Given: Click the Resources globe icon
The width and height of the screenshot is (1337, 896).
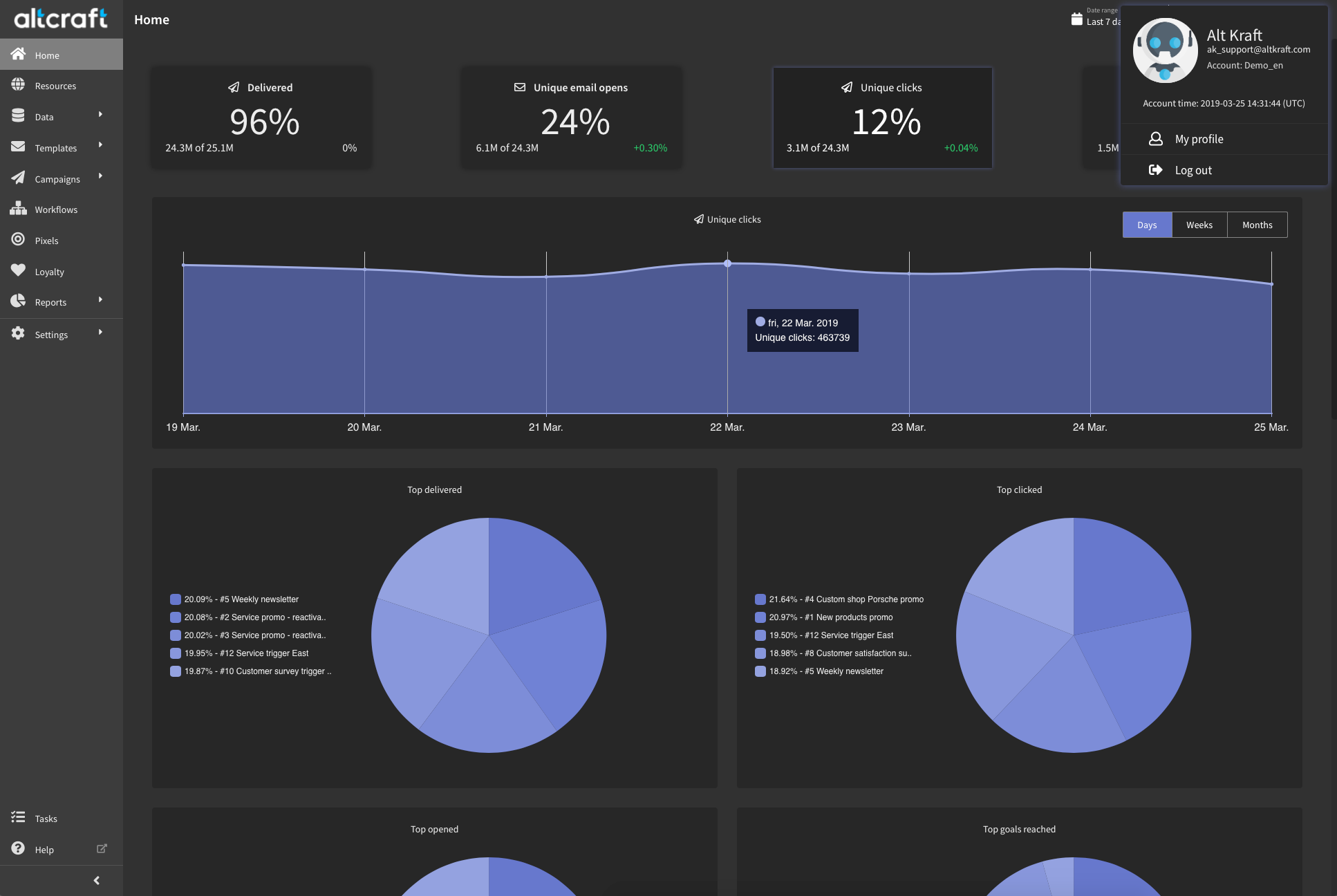Looking at the screenshot, I should pyautogui.click(x=19, y=85).
